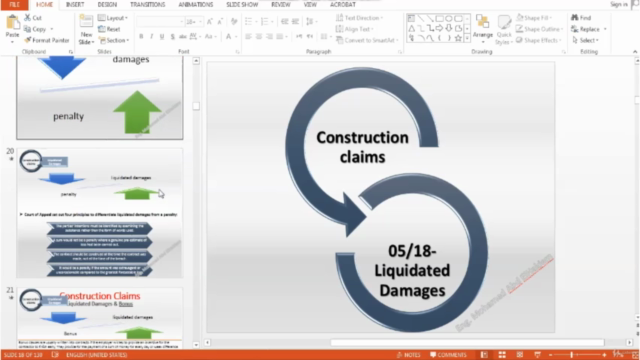The height and width of the screenshot is (360, 640).
Task: Convert to SmartArt command
Action: pos(367,40)
